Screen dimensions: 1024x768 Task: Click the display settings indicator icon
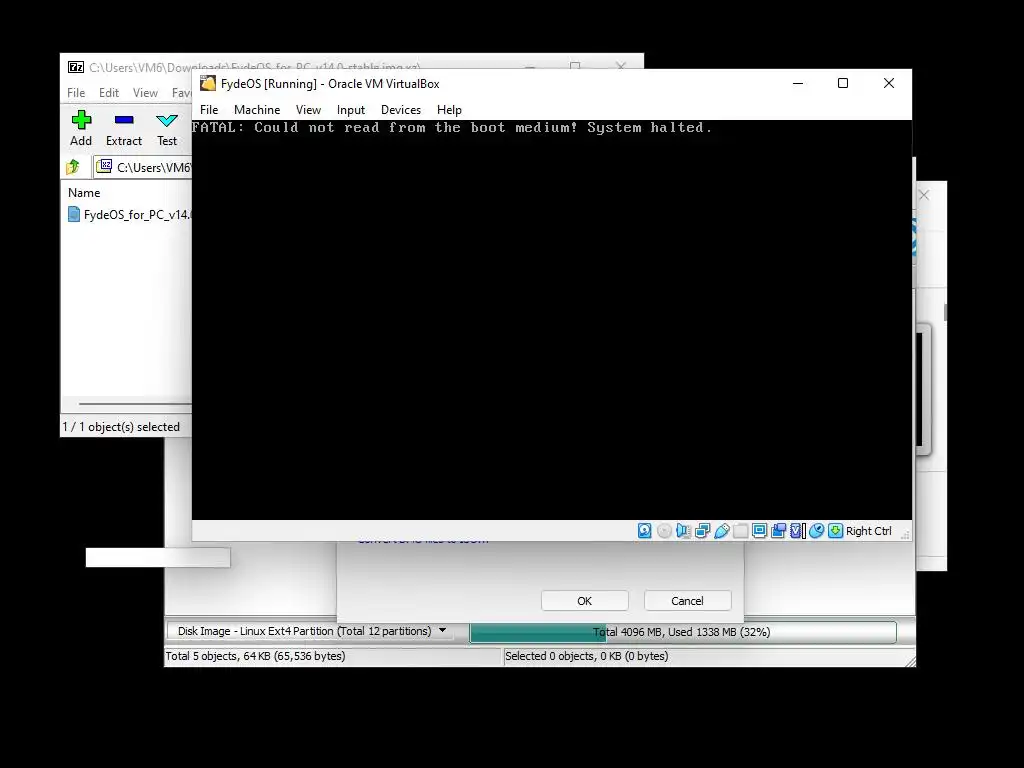(x=760, y=531)
